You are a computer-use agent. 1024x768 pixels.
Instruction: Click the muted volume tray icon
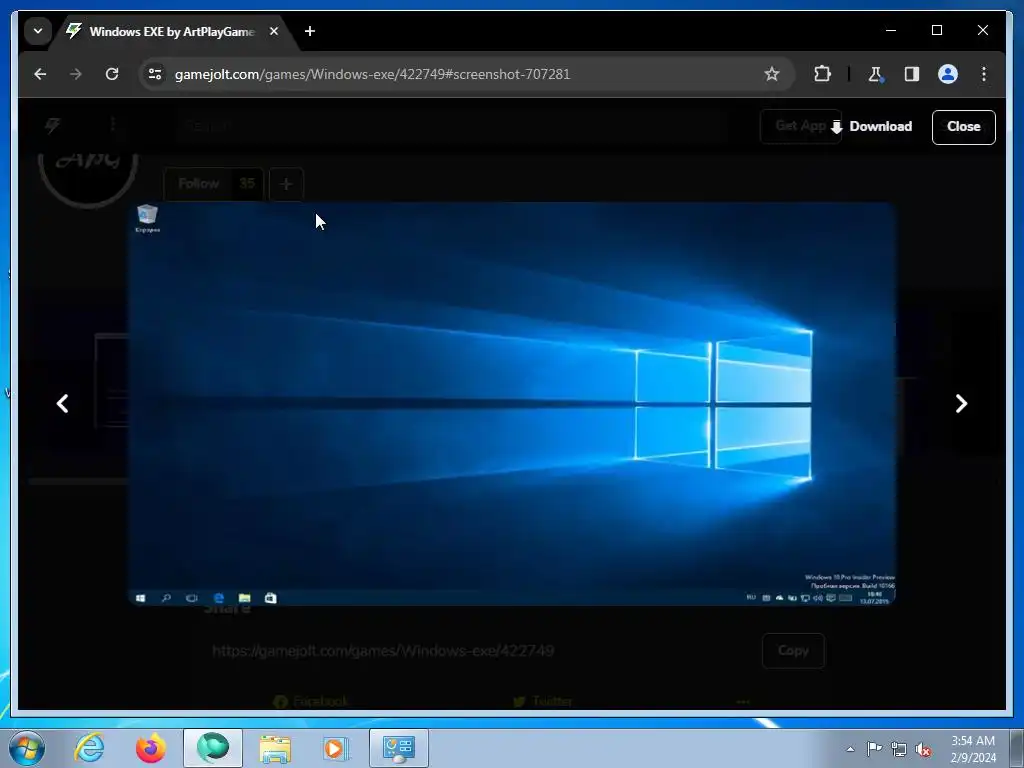tap(923, 749)
